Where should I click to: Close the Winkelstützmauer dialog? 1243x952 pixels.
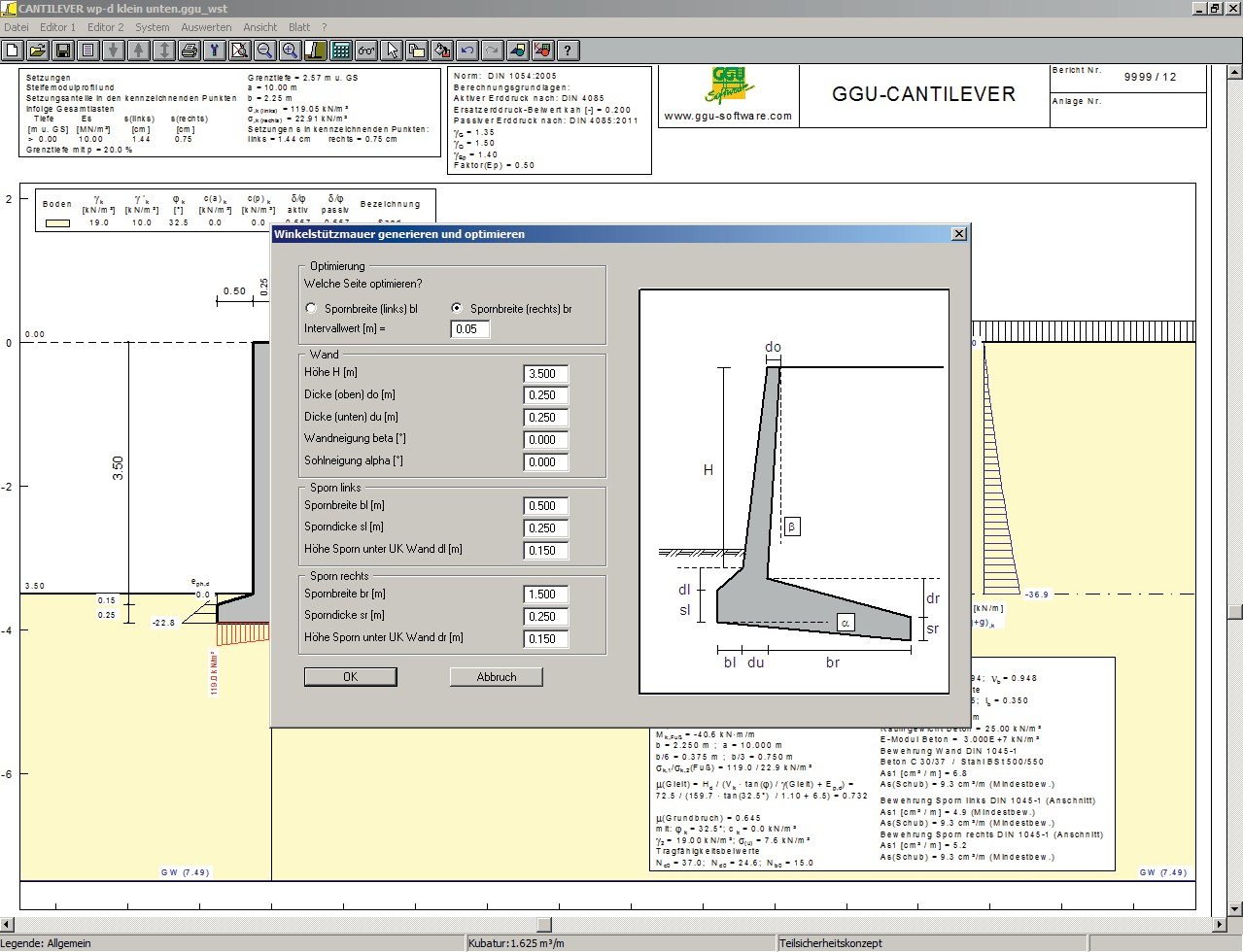(958, 234)
